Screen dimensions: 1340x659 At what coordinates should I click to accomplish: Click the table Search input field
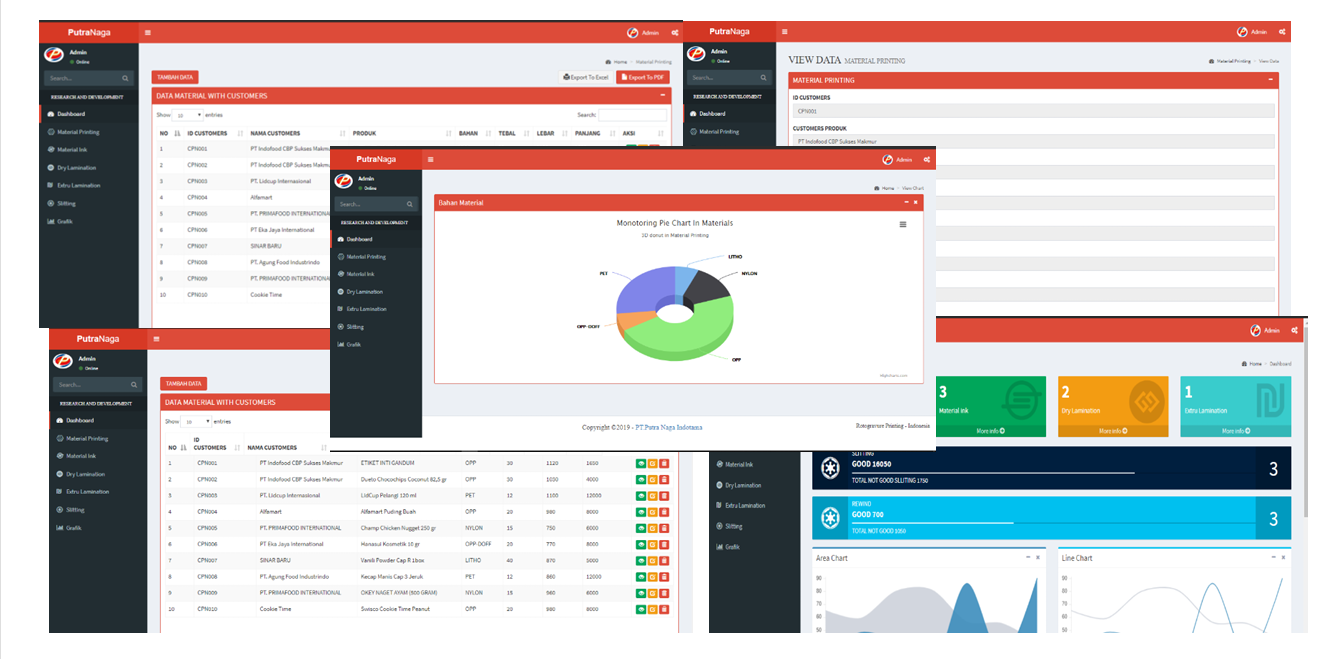pyautogui.click(x=632, y=116)
